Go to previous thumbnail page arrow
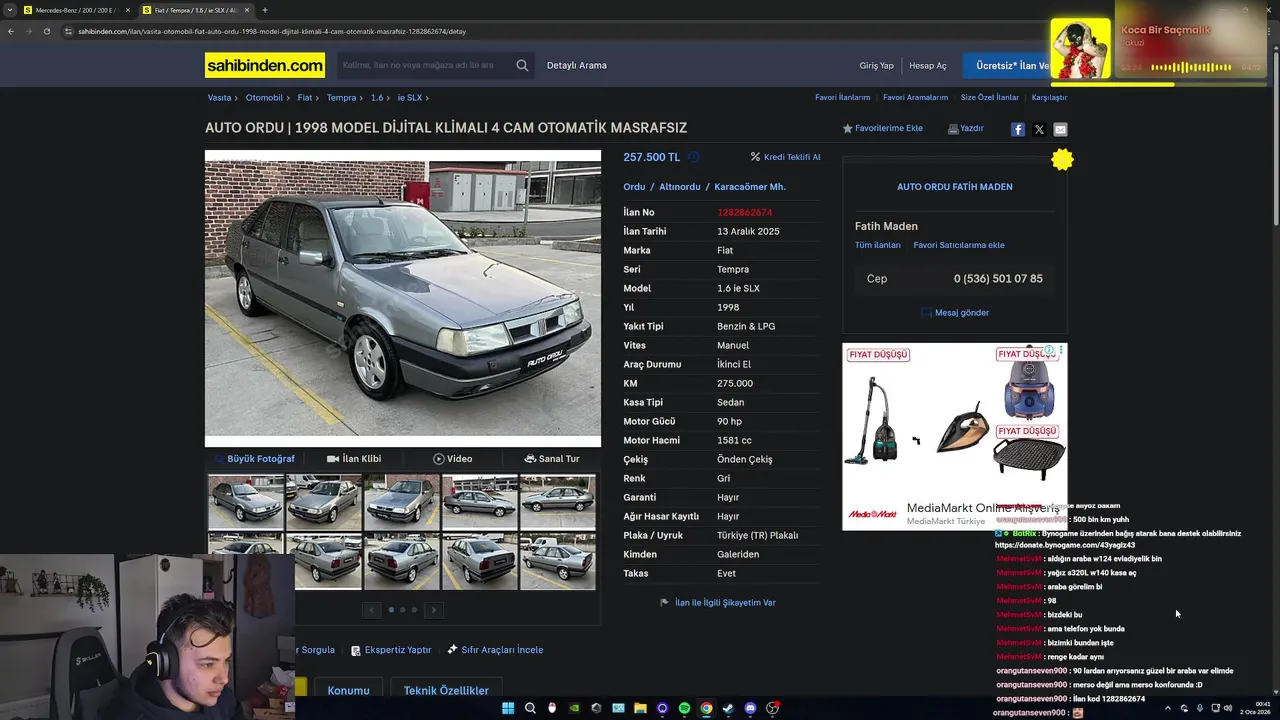 point(372,609)
